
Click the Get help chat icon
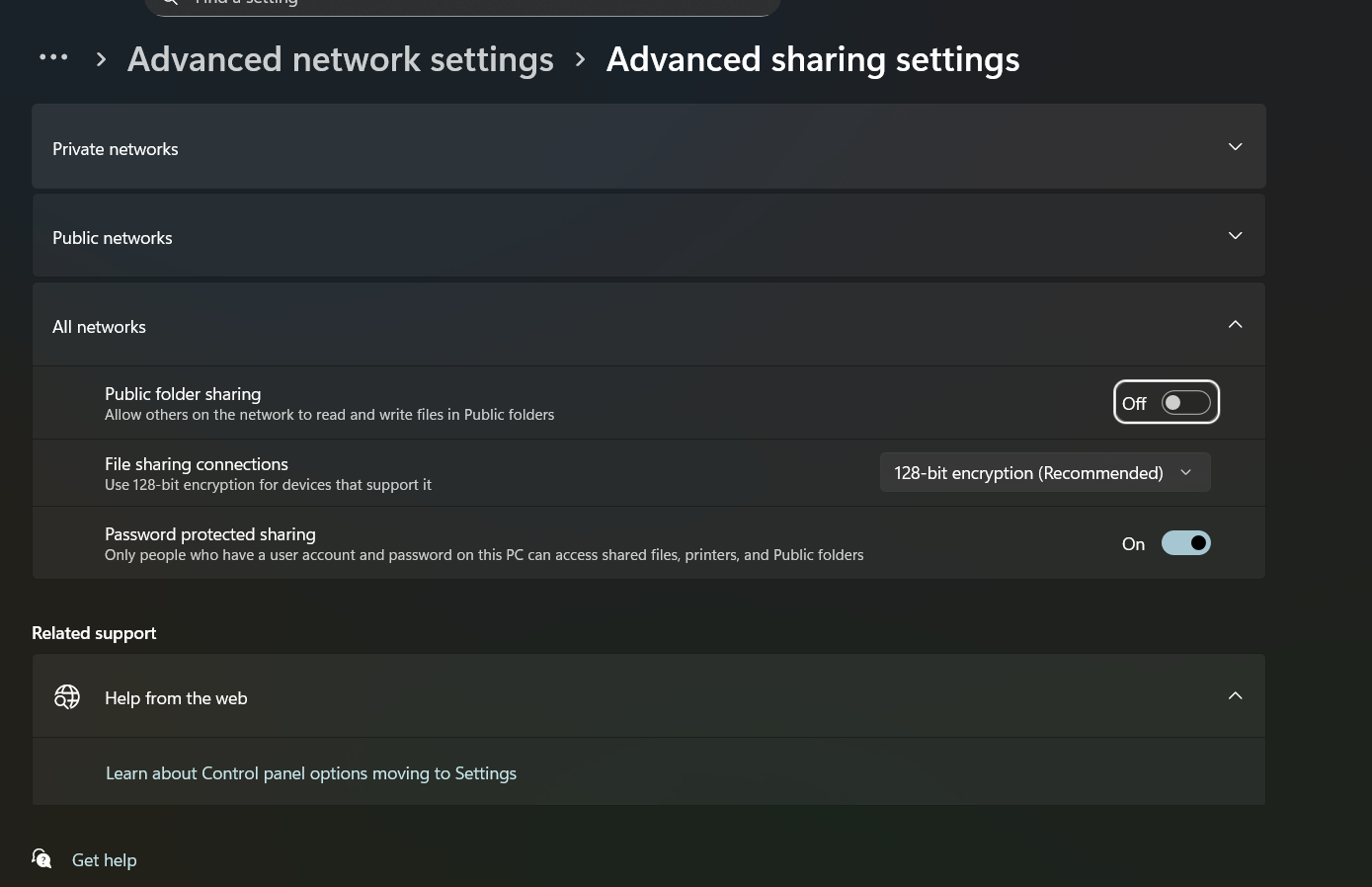[41, 858]
